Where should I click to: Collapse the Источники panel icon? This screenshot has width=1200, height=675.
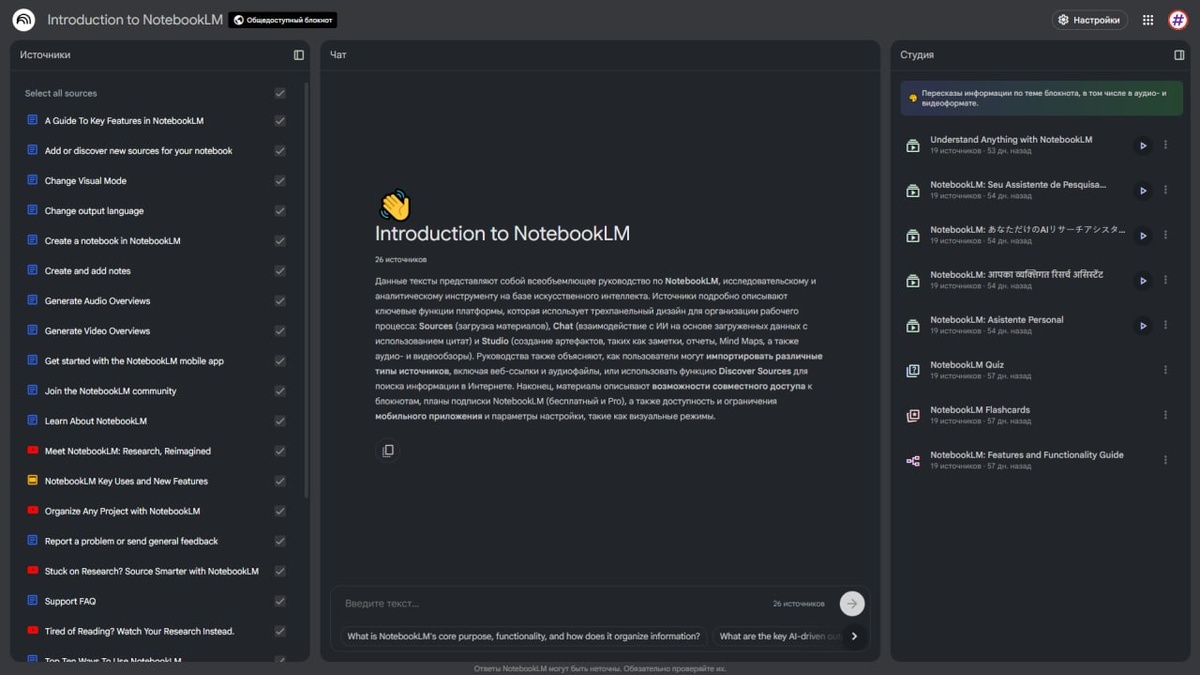click(x=298, y=55)
